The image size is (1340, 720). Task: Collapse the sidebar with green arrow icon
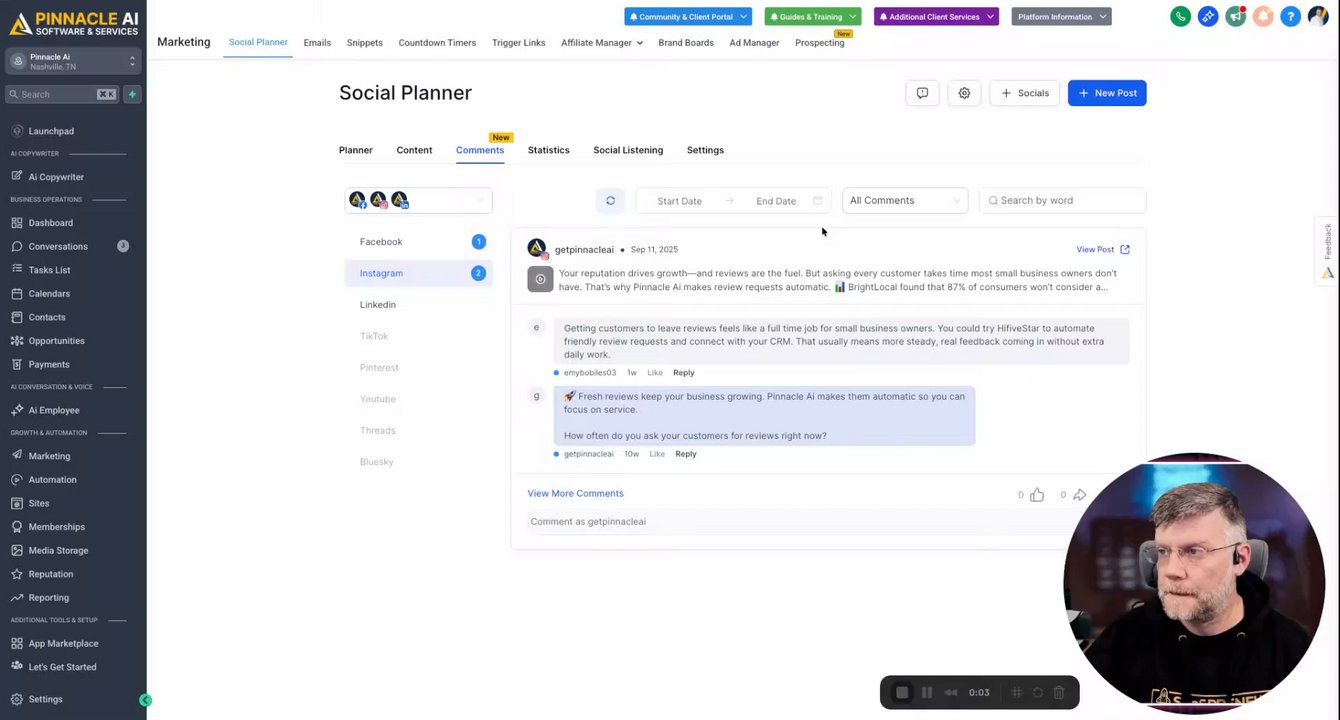point(145,700)
